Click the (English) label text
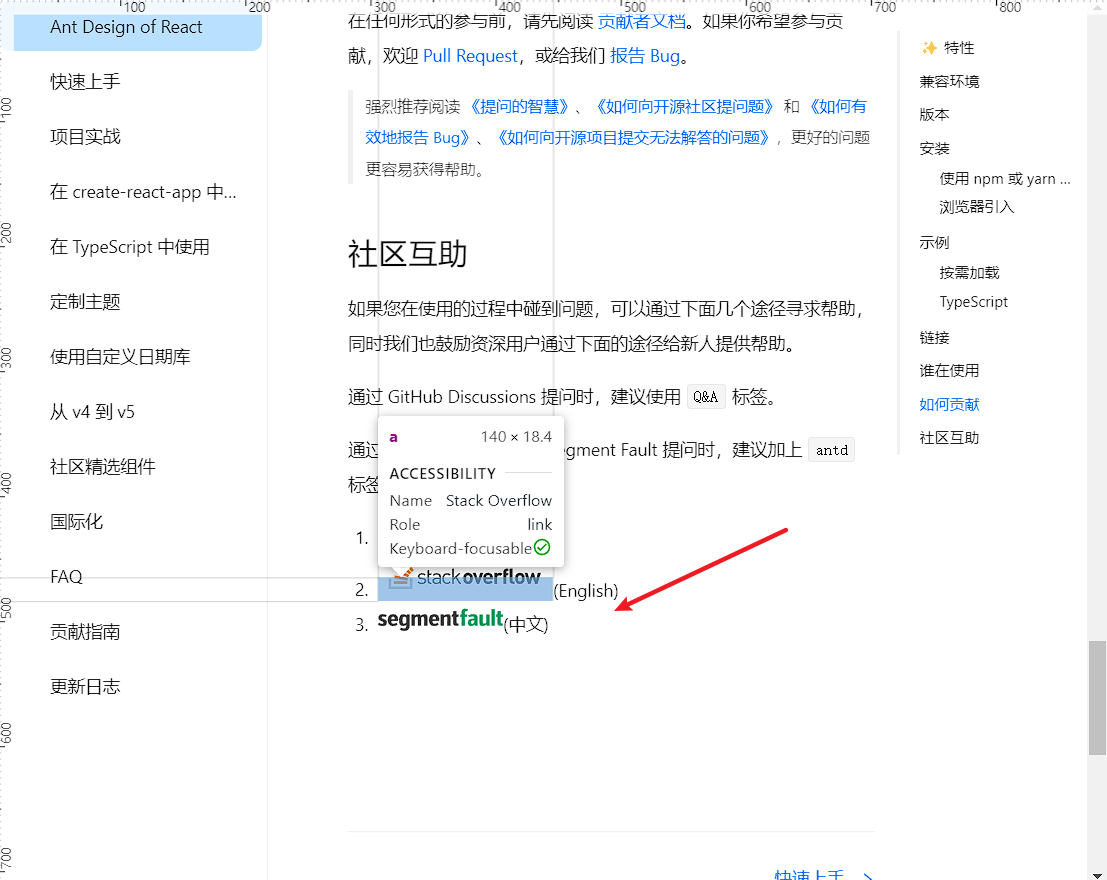Viewport: 1107px width, 880px height. click(x=586, y=590)
